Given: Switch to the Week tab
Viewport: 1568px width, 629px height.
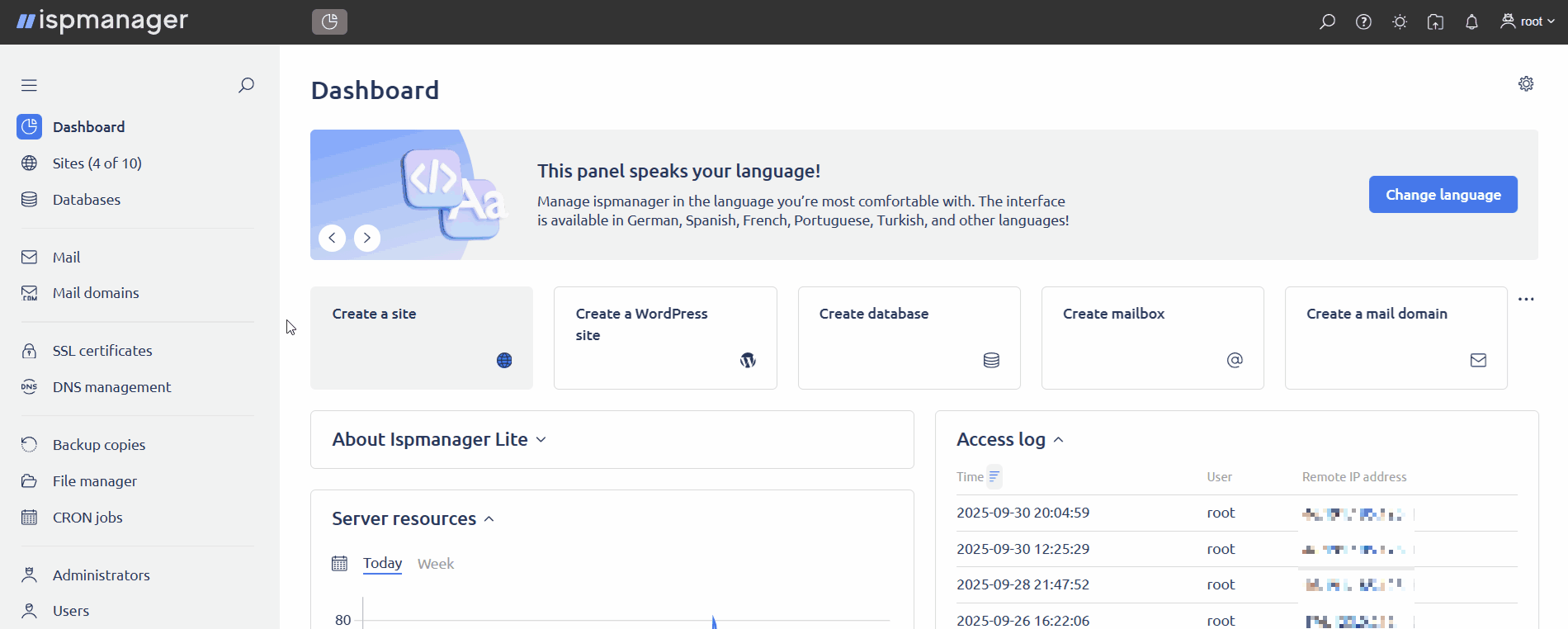Looking at the screenshot, I should (436, 564).
